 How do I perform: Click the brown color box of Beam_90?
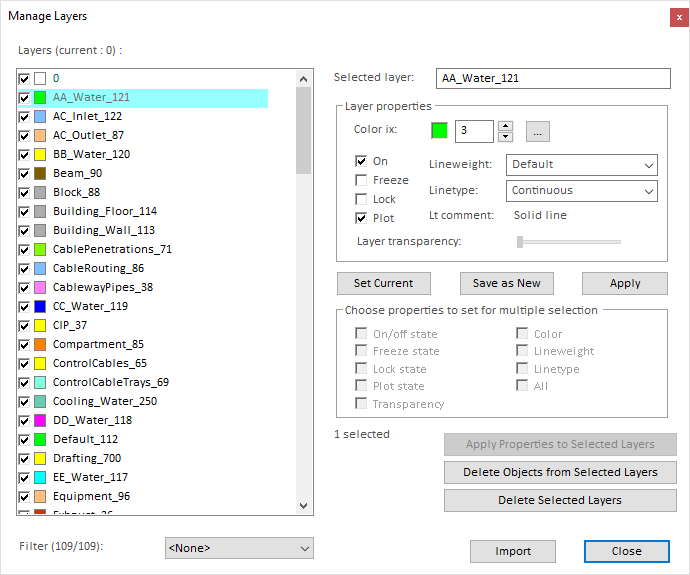coord(40,173)
